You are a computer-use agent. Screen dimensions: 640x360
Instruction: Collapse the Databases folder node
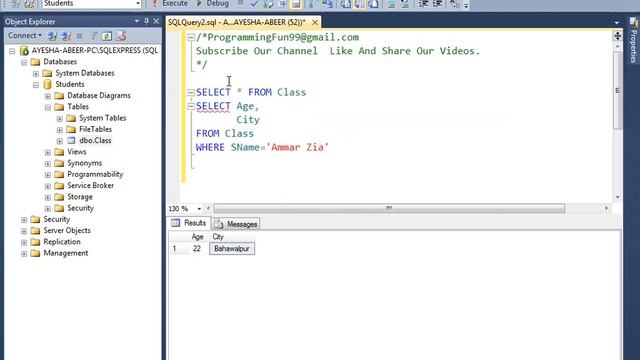pos(24,62)
